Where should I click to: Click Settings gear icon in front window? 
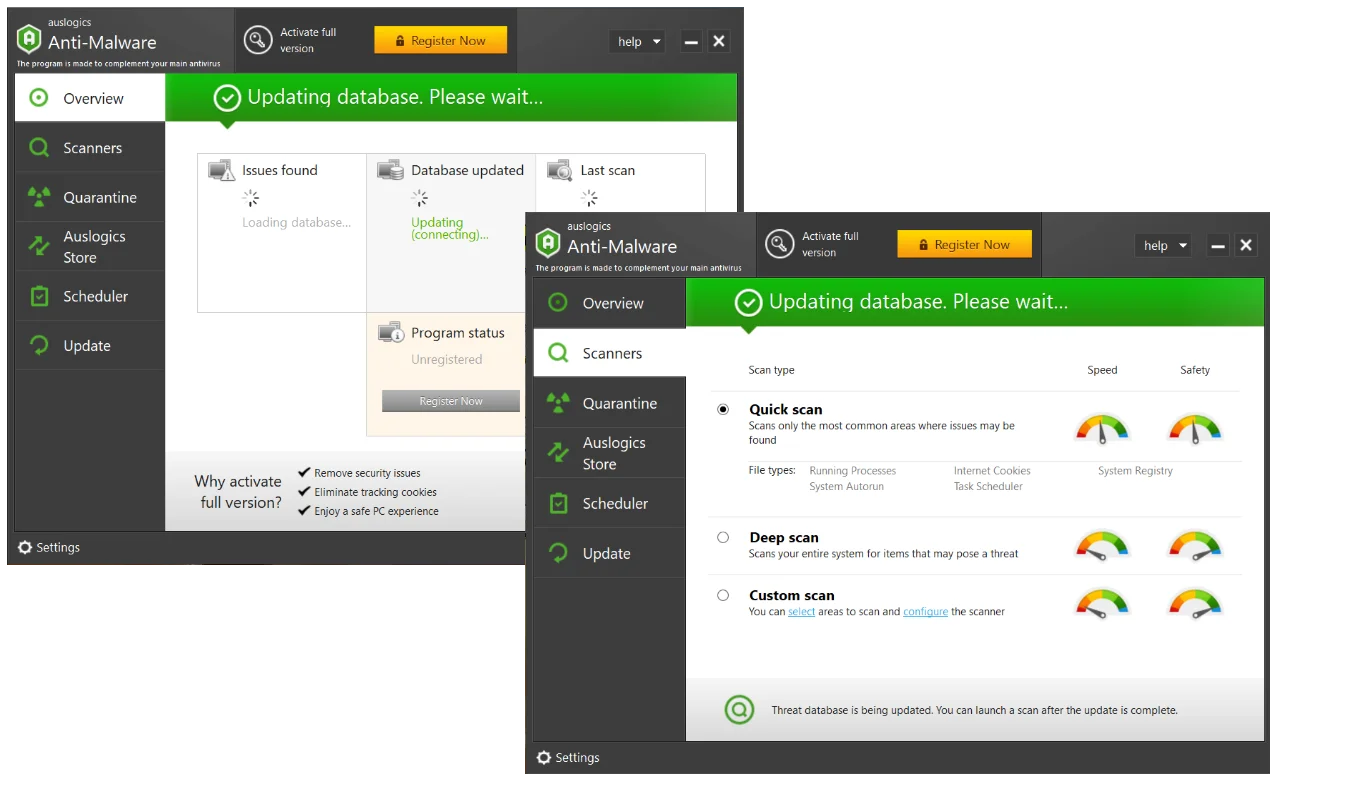coord(544,757)
